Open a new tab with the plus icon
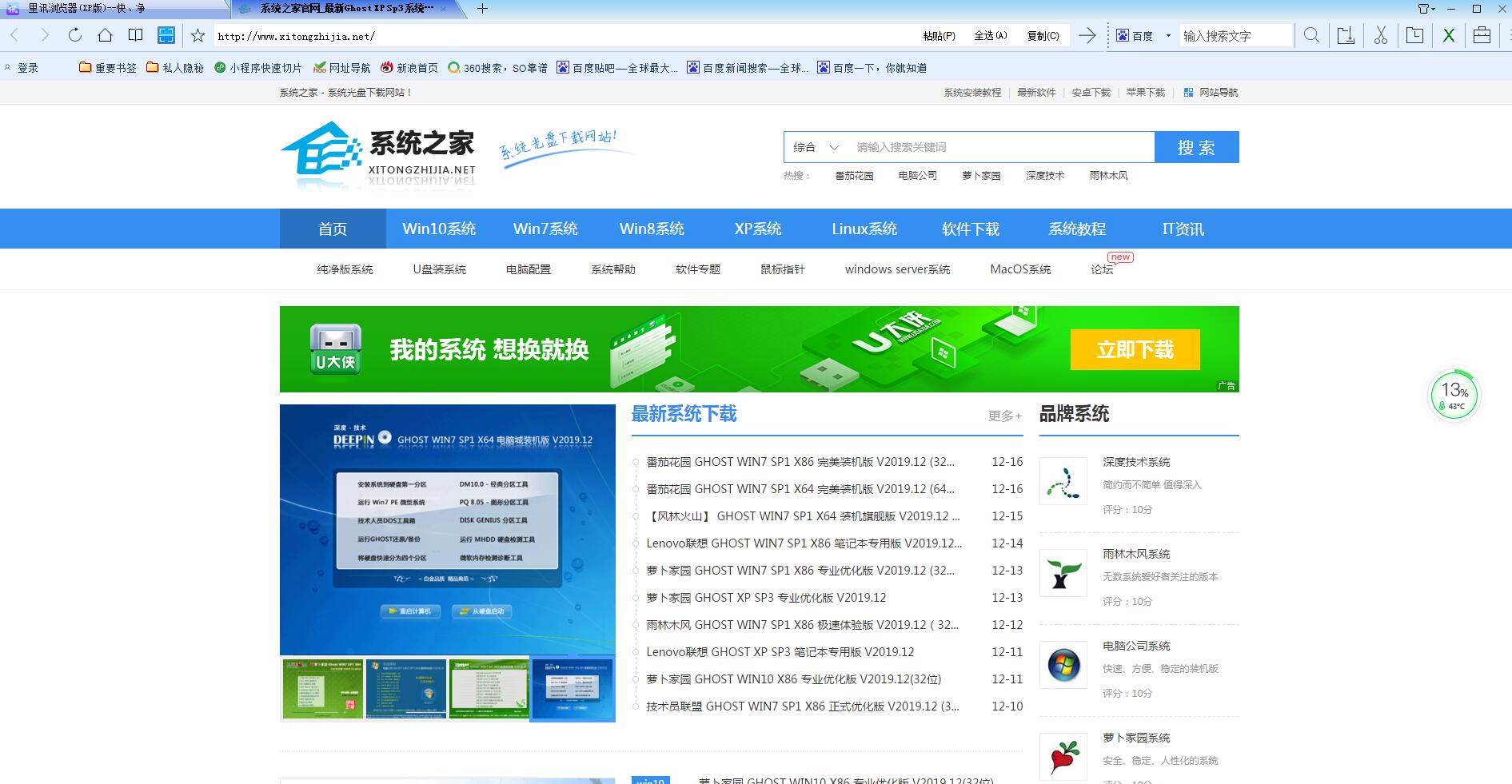The image size is (1512, 784). pos(482,9)
